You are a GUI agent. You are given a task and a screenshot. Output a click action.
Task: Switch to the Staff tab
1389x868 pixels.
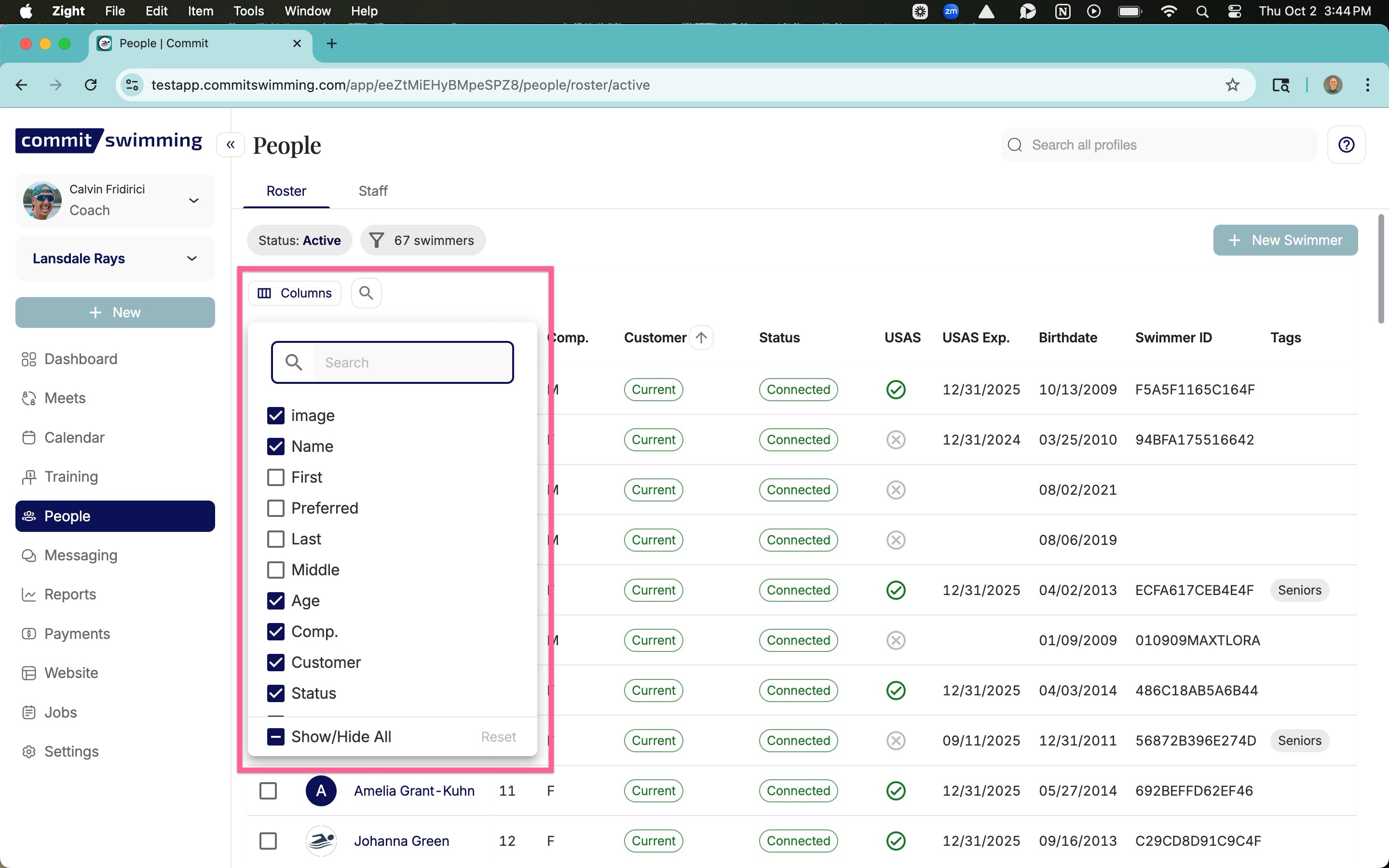pyautogui.click(x=372, y=190)
